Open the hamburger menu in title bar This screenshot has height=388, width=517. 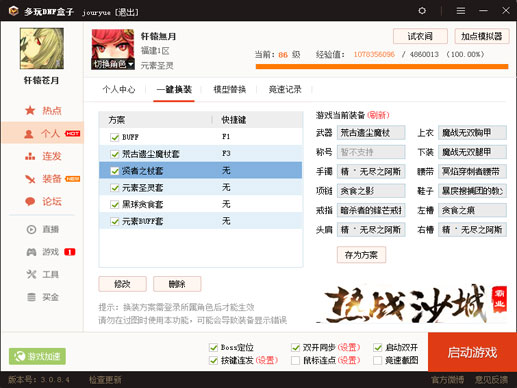click(x=461, y=11)
